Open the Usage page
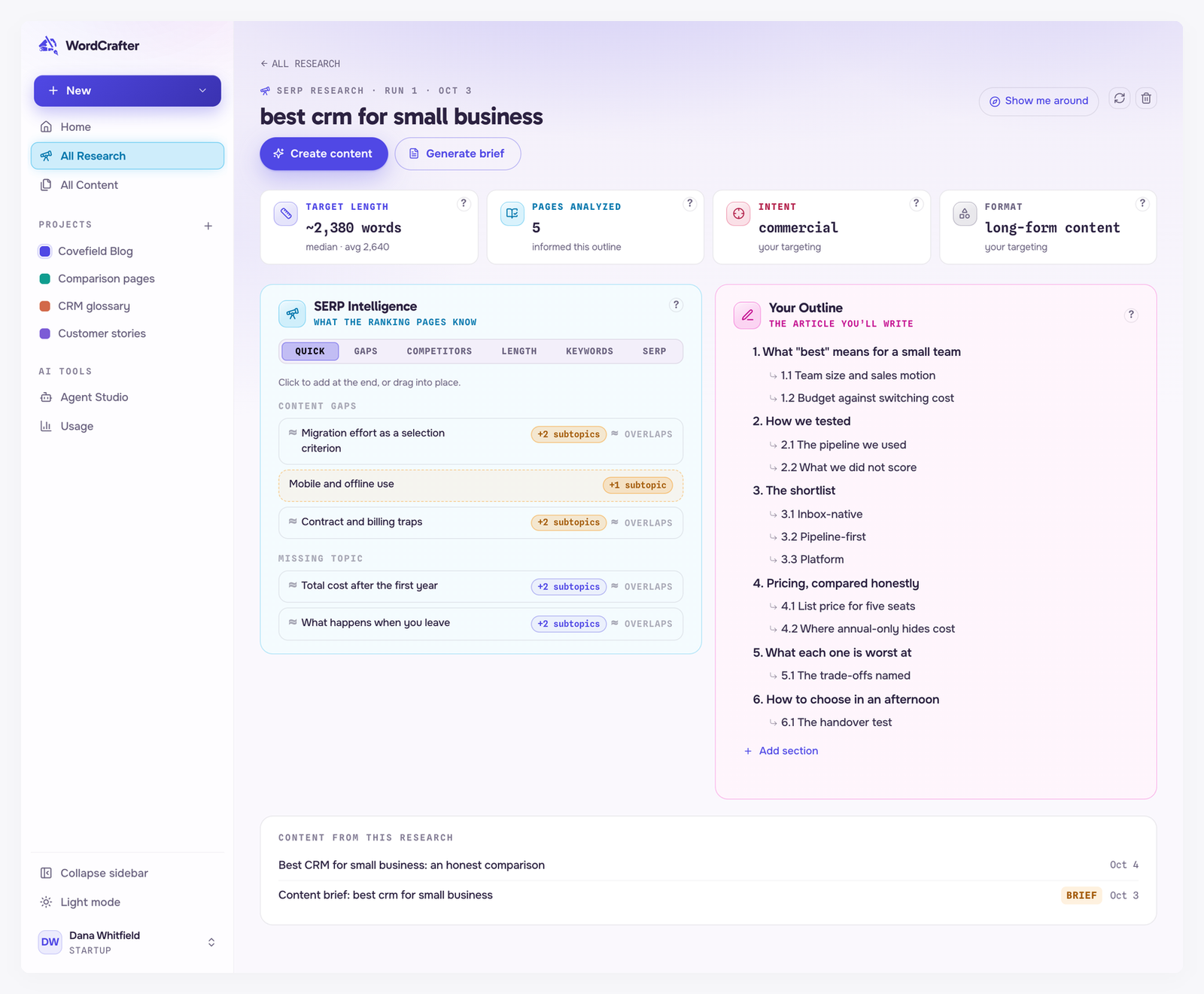 (x=127, y=426)
